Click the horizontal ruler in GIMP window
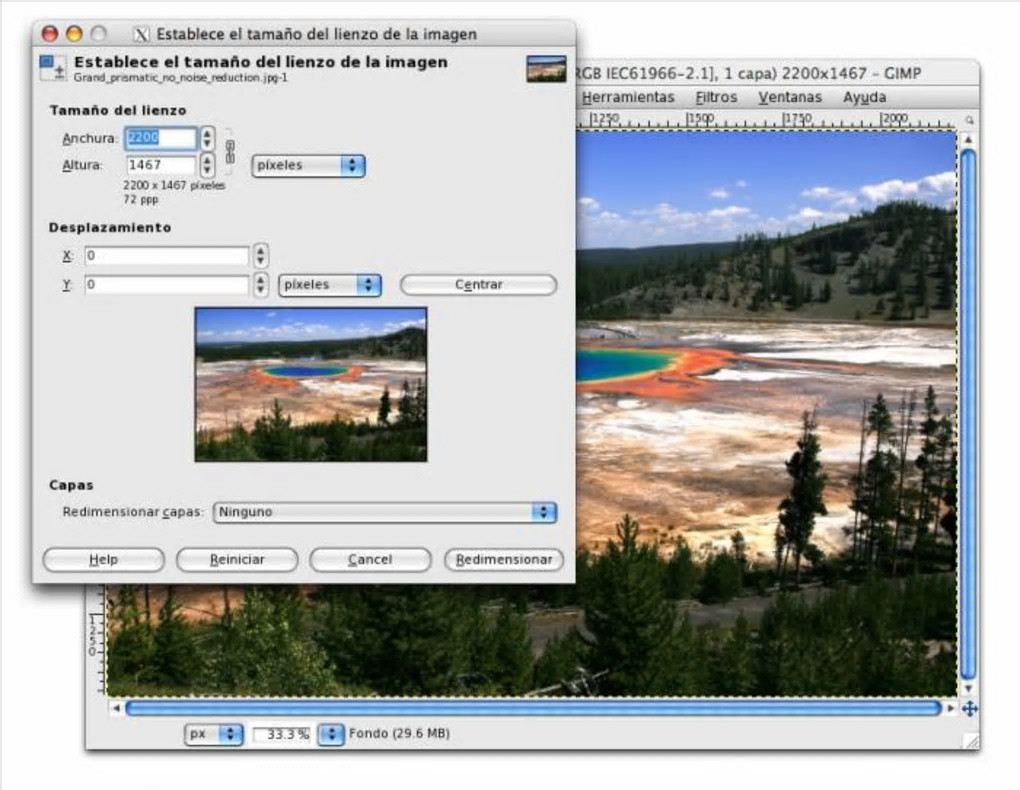 766,120
